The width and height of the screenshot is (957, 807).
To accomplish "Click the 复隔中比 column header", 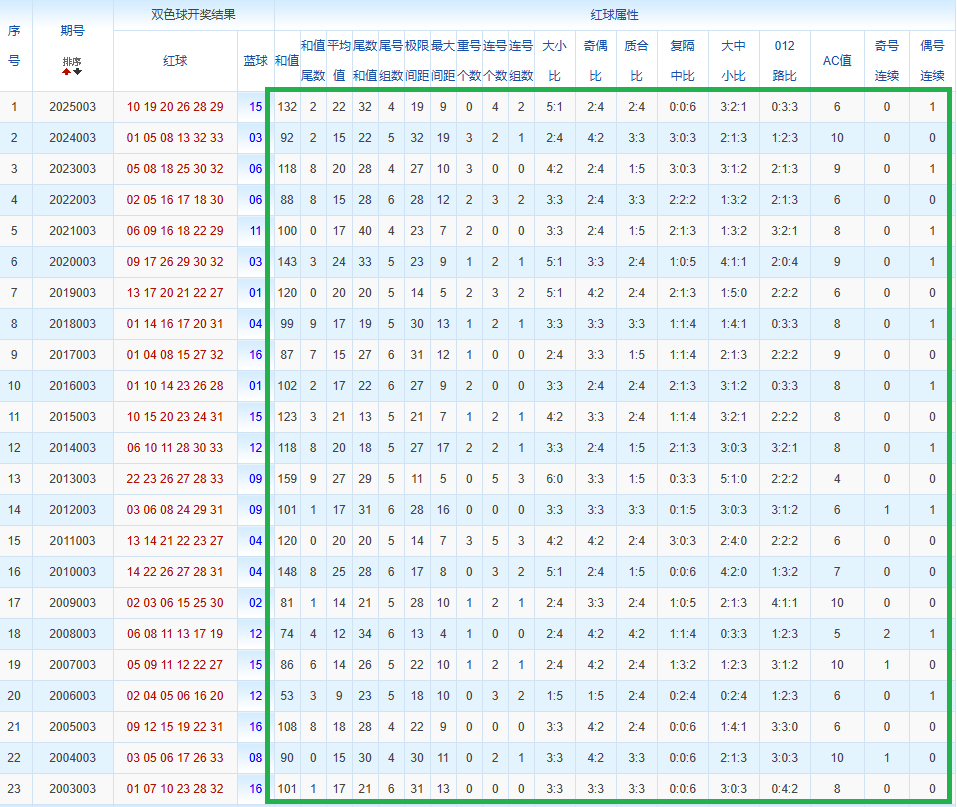I will coord(682,60).
